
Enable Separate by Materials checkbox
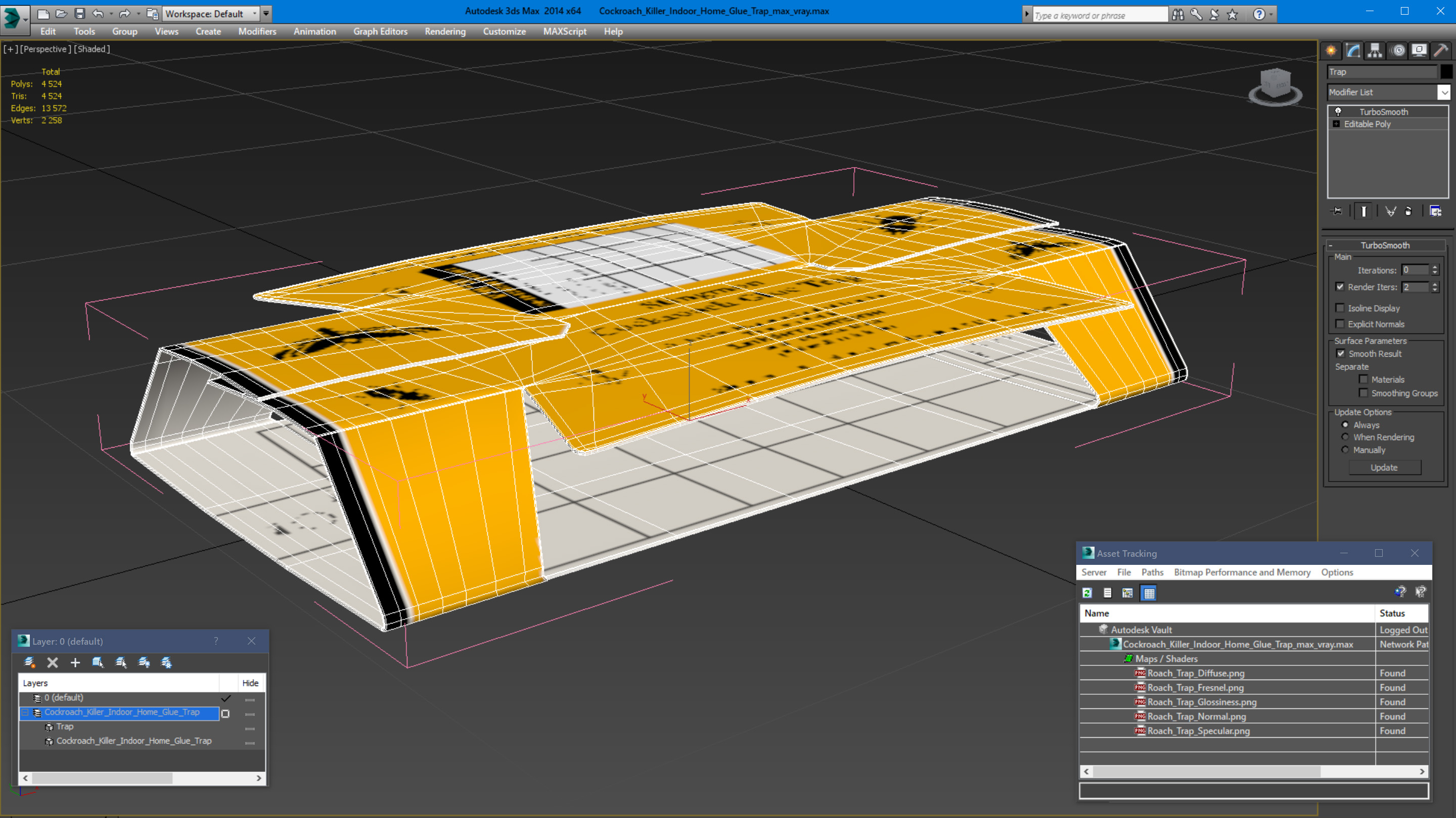coord(1363,379)
